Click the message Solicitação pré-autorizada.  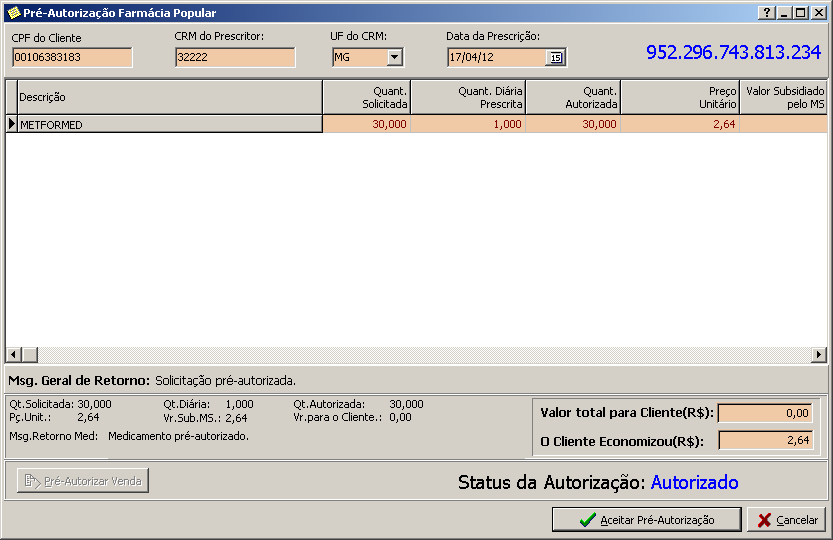pos(225,381)
